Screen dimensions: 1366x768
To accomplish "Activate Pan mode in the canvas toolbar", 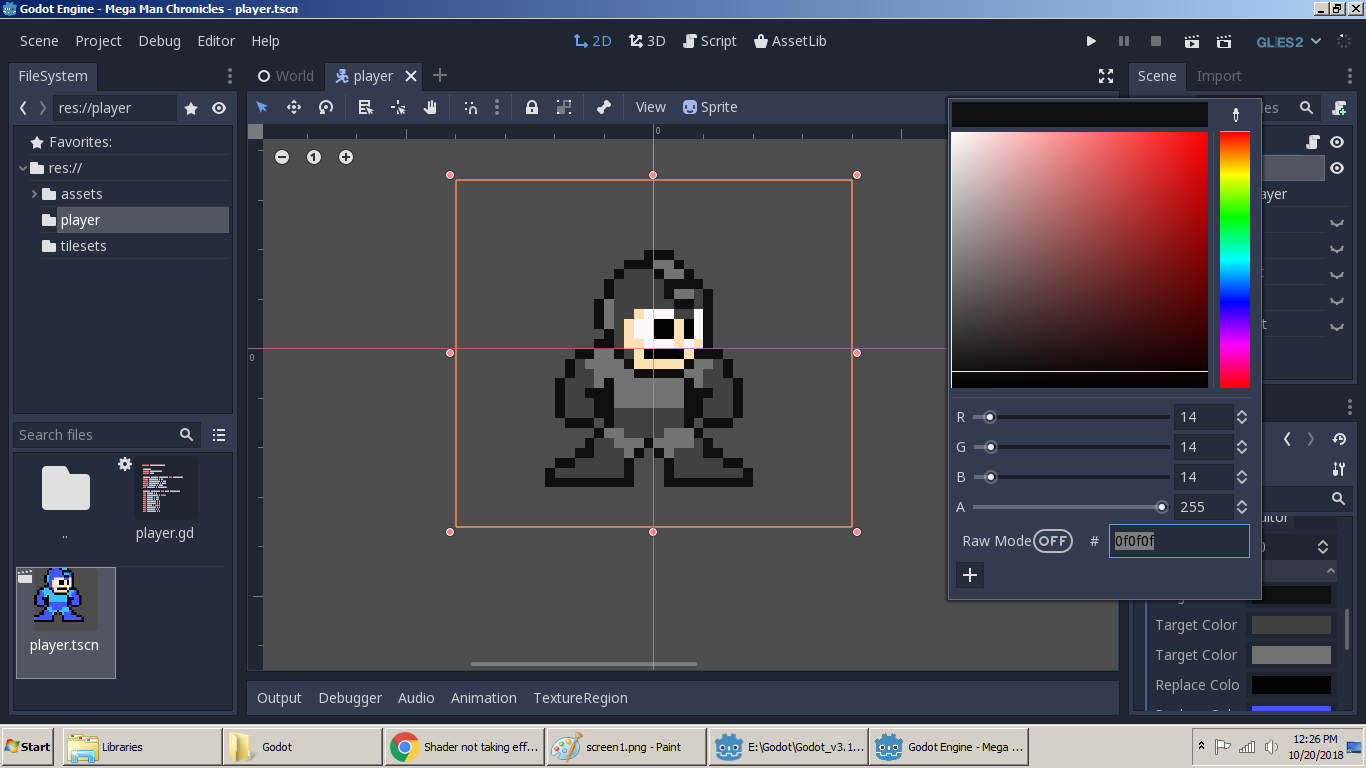I will pos(430,107).
